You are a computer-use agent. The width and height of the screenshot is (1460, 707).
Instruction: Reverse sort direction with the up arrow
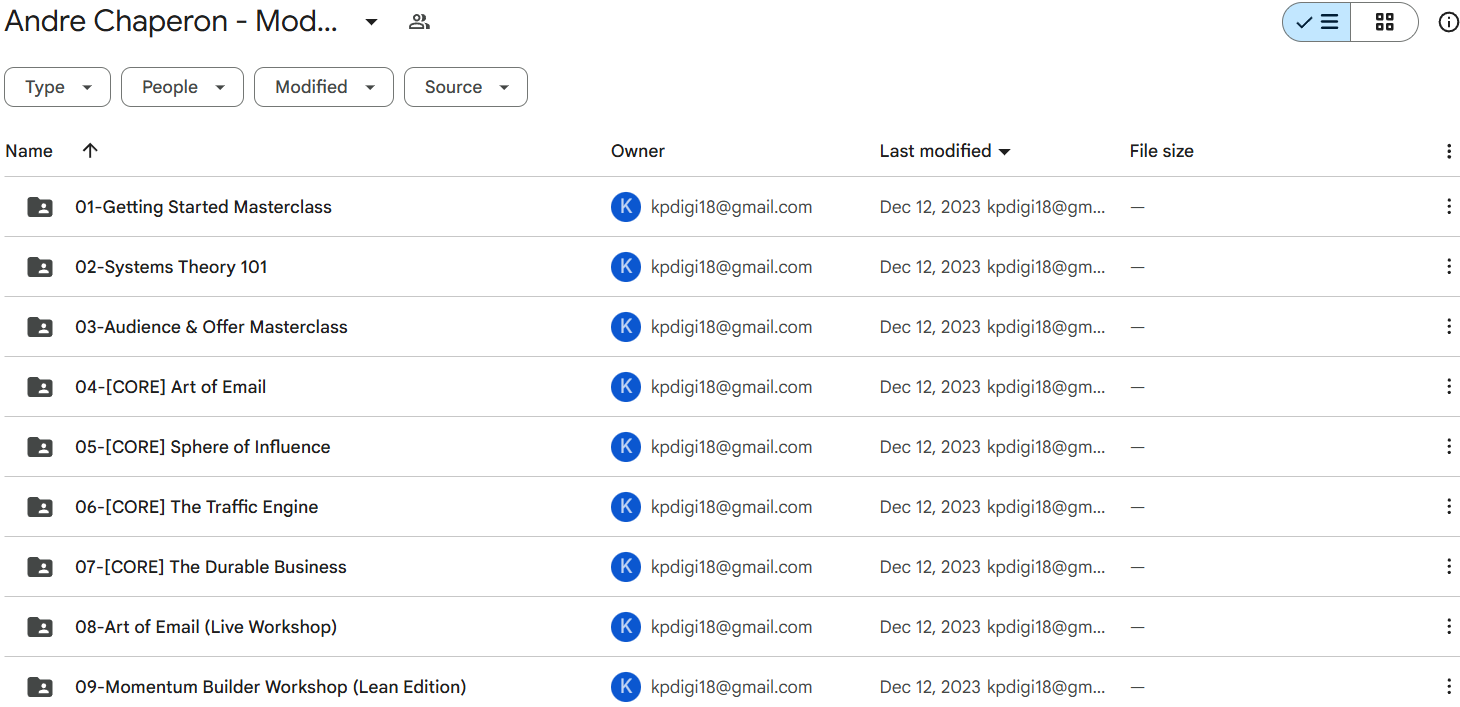(90, 150)
